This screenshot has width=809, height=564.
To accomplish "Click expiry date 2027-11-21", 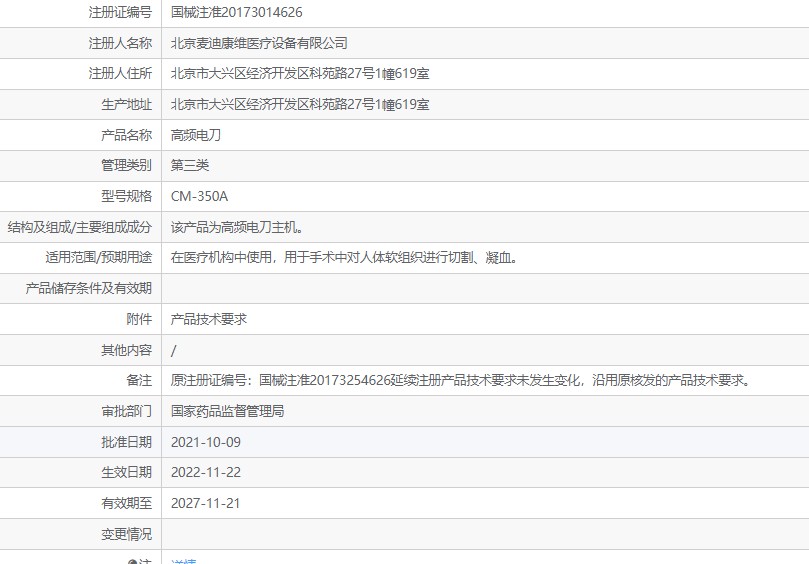I will pyautogui.click(x=206, y=504).
